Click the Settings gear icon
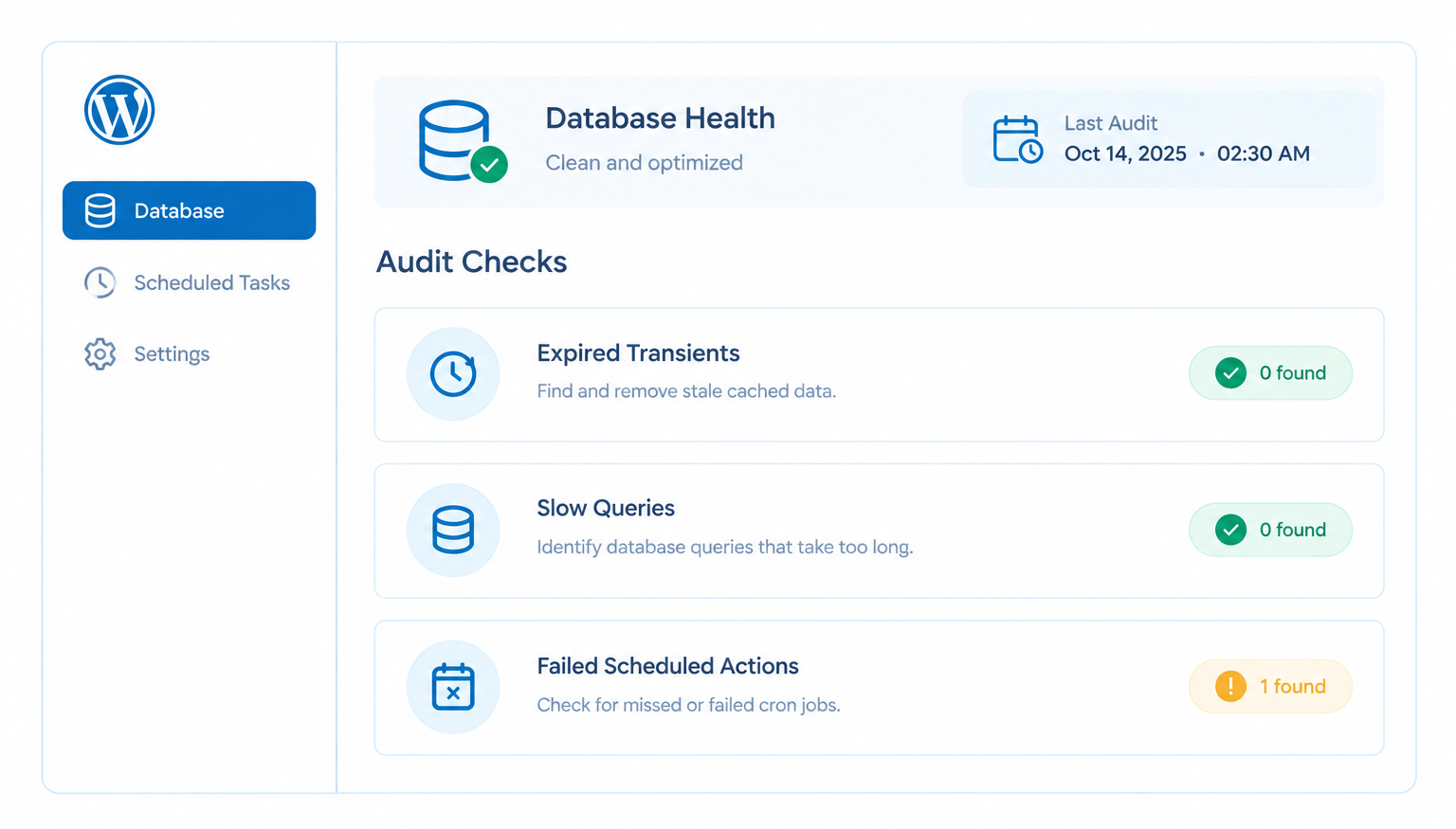The image size is (1456, 829). coord(100,353)
